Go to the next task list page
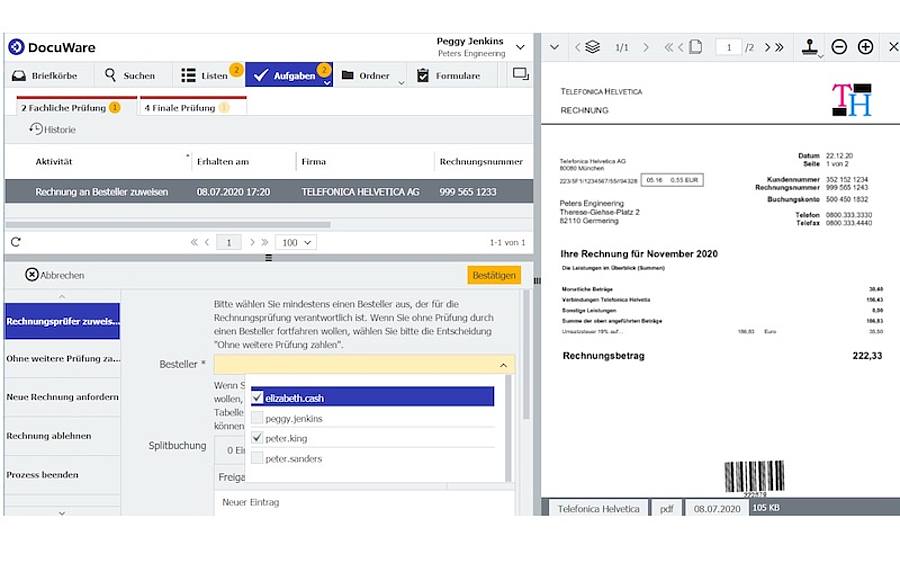This screenshot has width=900, height=563. 252,242
